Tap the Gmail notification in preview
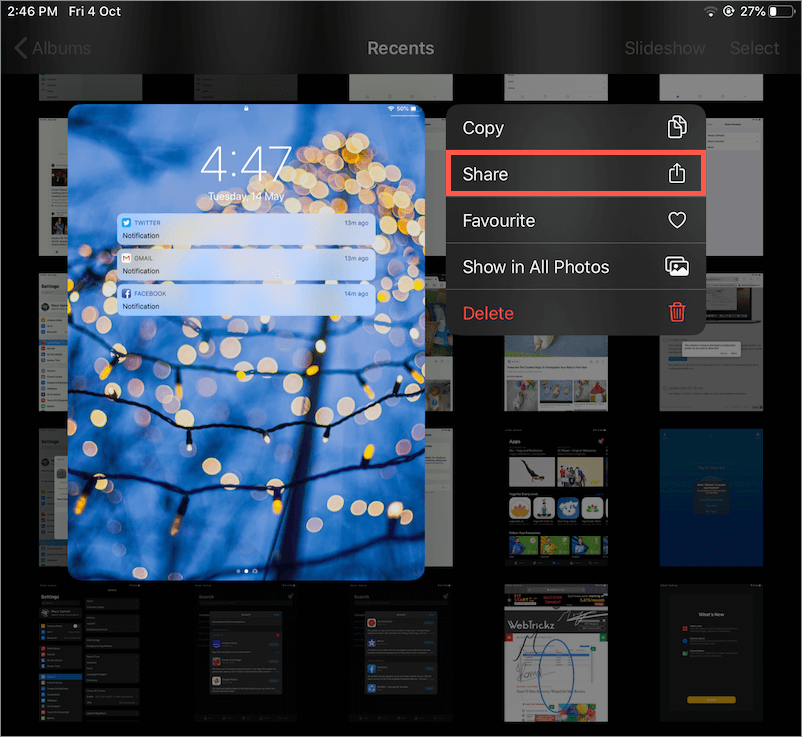The width and height of the screenshot is (802, 737). pyautogui.click(x=246, y=264)
